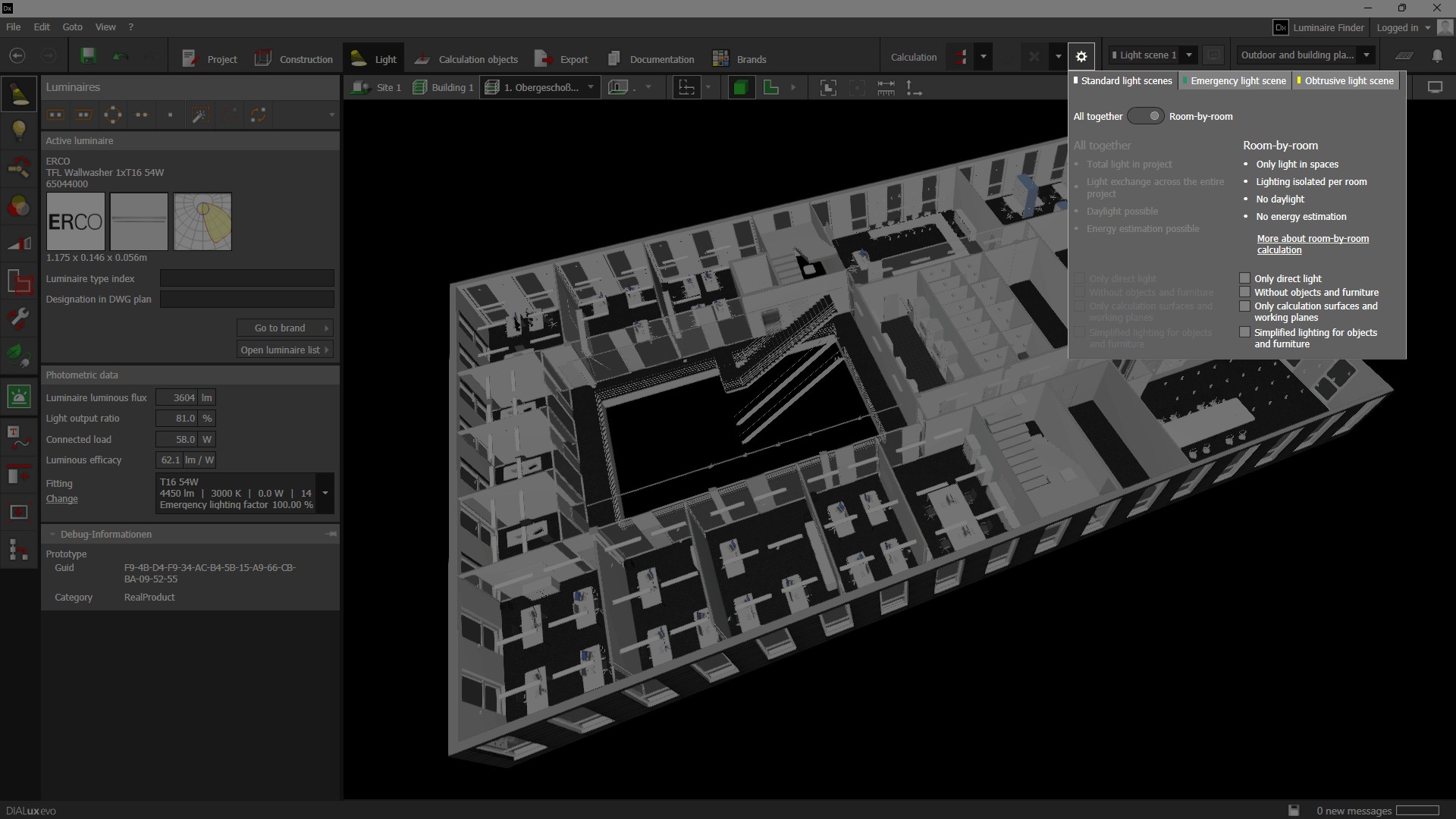Select the lamp bulb sidebar tool
Screen dimensions: 1456x819
point(19,130)
